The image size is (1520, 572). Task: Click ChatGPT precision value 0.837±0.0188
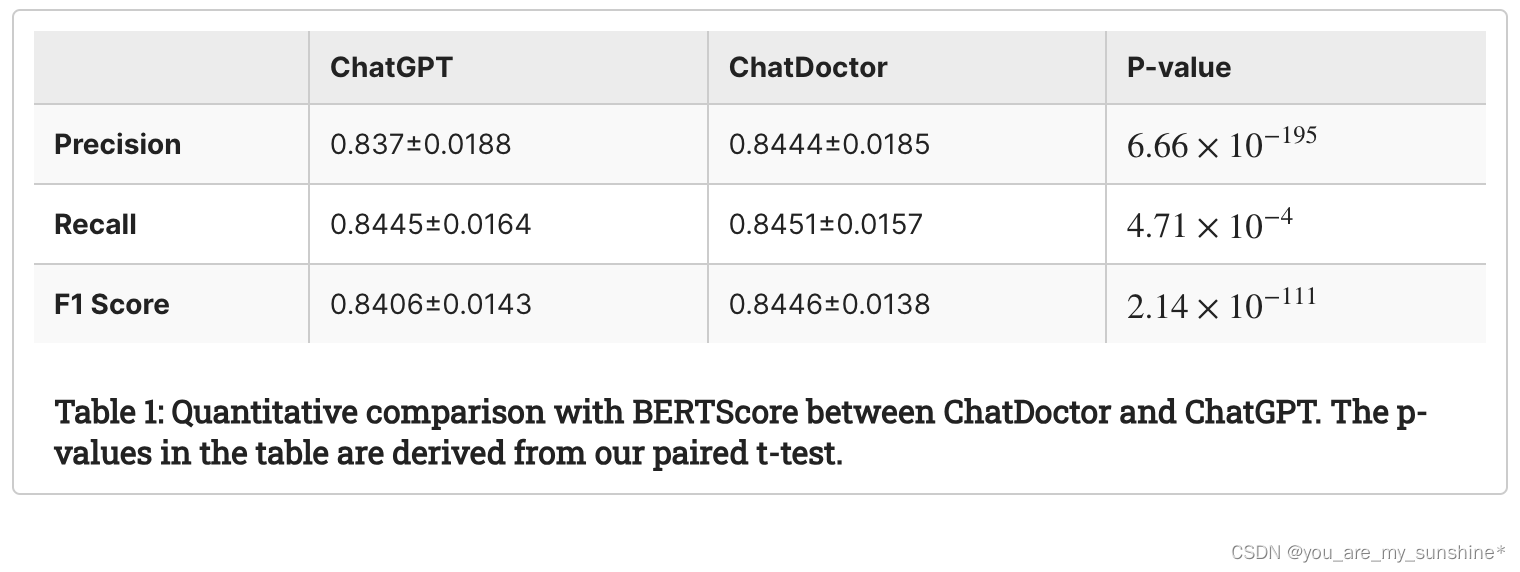[x=420, y=144]
